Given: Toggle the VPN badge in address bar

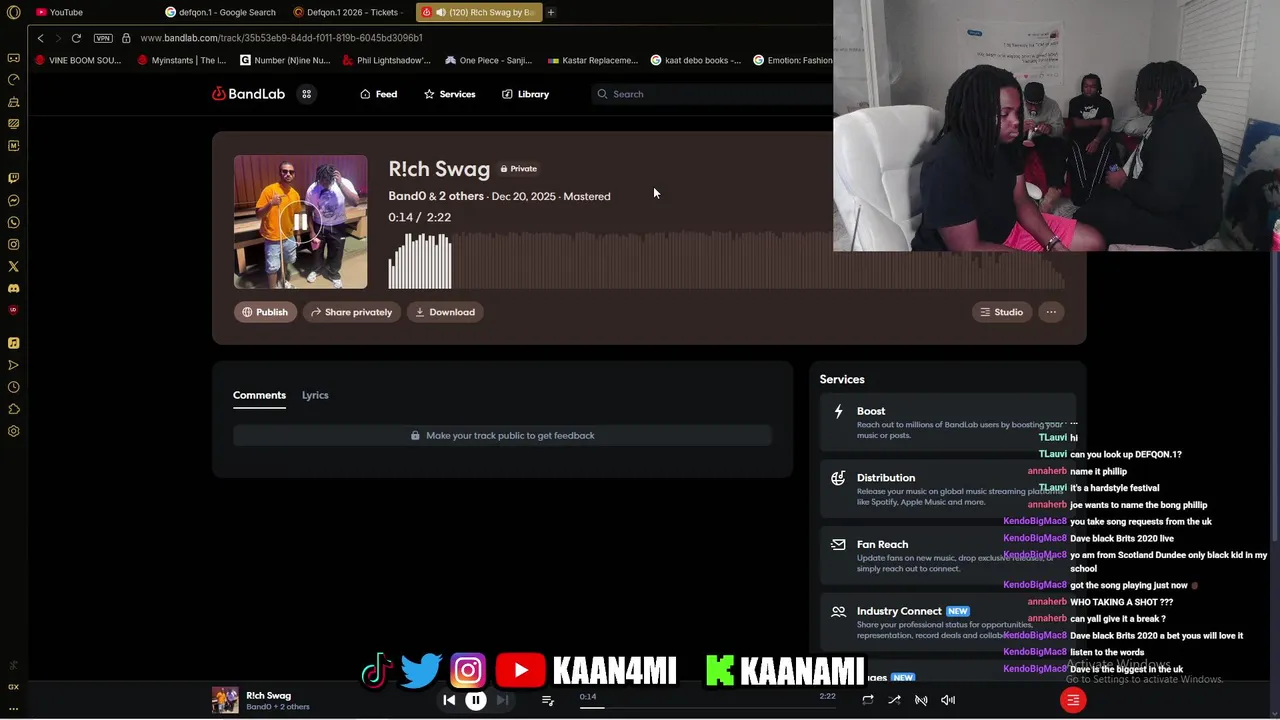Looking at the screenshot, I should tap(103, 38).
